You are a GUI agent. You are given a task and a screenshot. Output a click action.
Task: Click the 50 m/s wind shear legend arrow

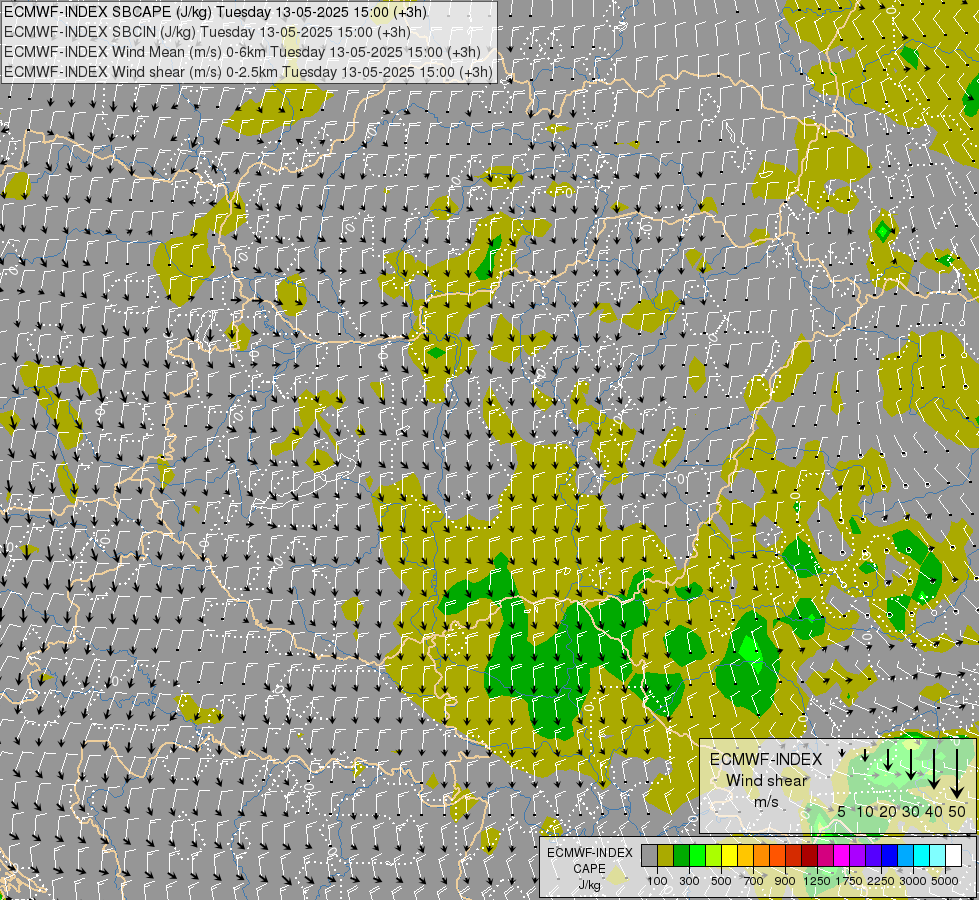957,773
